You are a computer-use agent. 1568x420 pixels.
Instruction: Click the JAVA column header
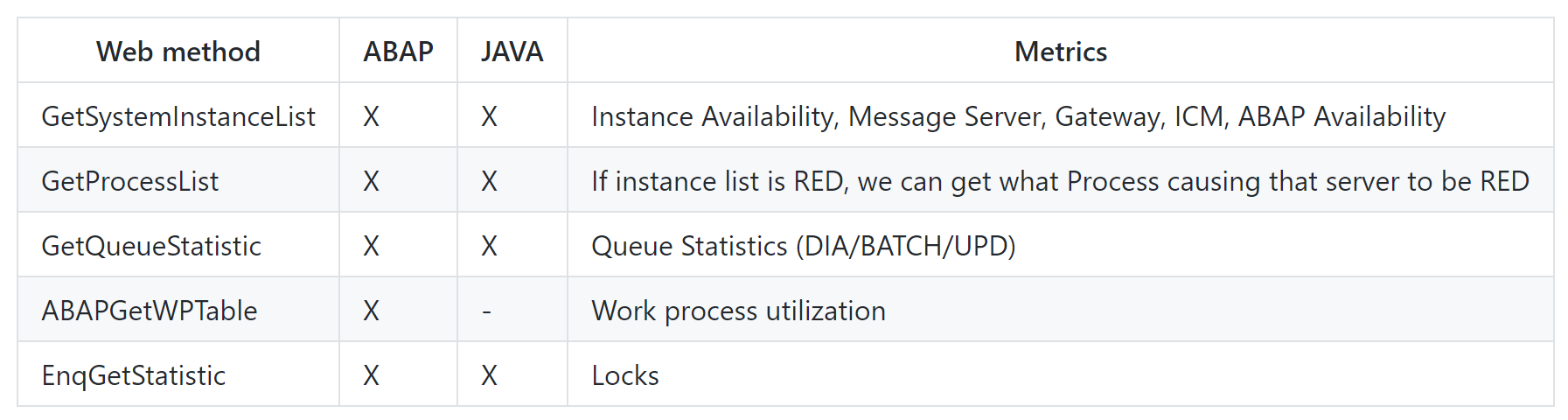(512, 52)
